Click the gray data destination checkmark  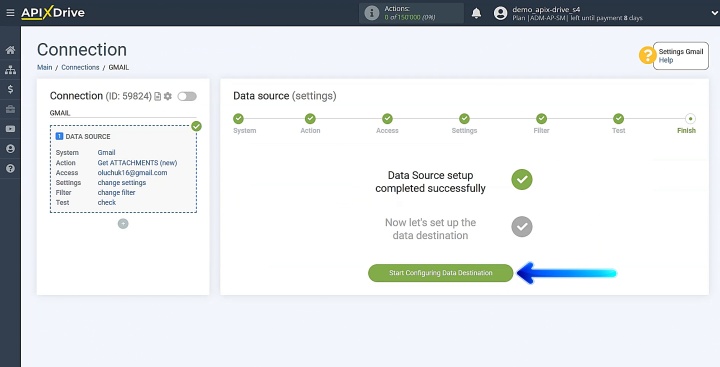coord(522,226)
